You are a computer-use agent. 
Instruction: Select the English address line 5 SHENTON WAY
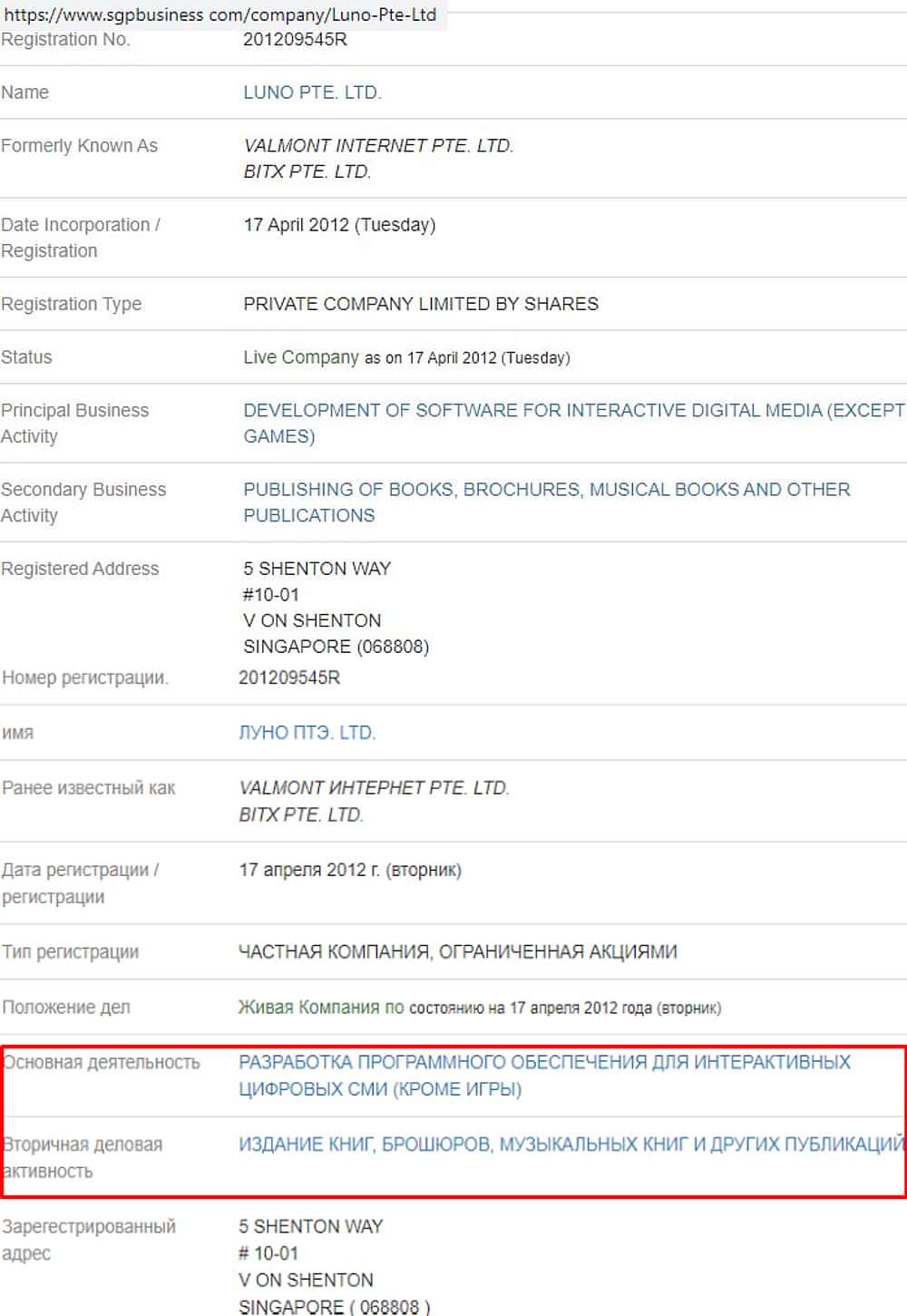(x=317, y=569)
